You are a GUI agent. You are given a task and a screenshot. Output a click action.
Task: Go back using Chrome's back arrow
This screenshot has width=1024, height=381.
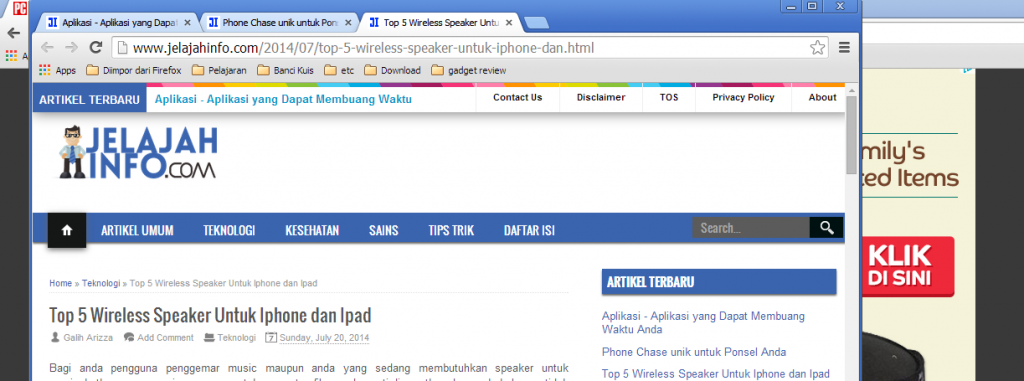pyautogui.click(x=47, y=47)
